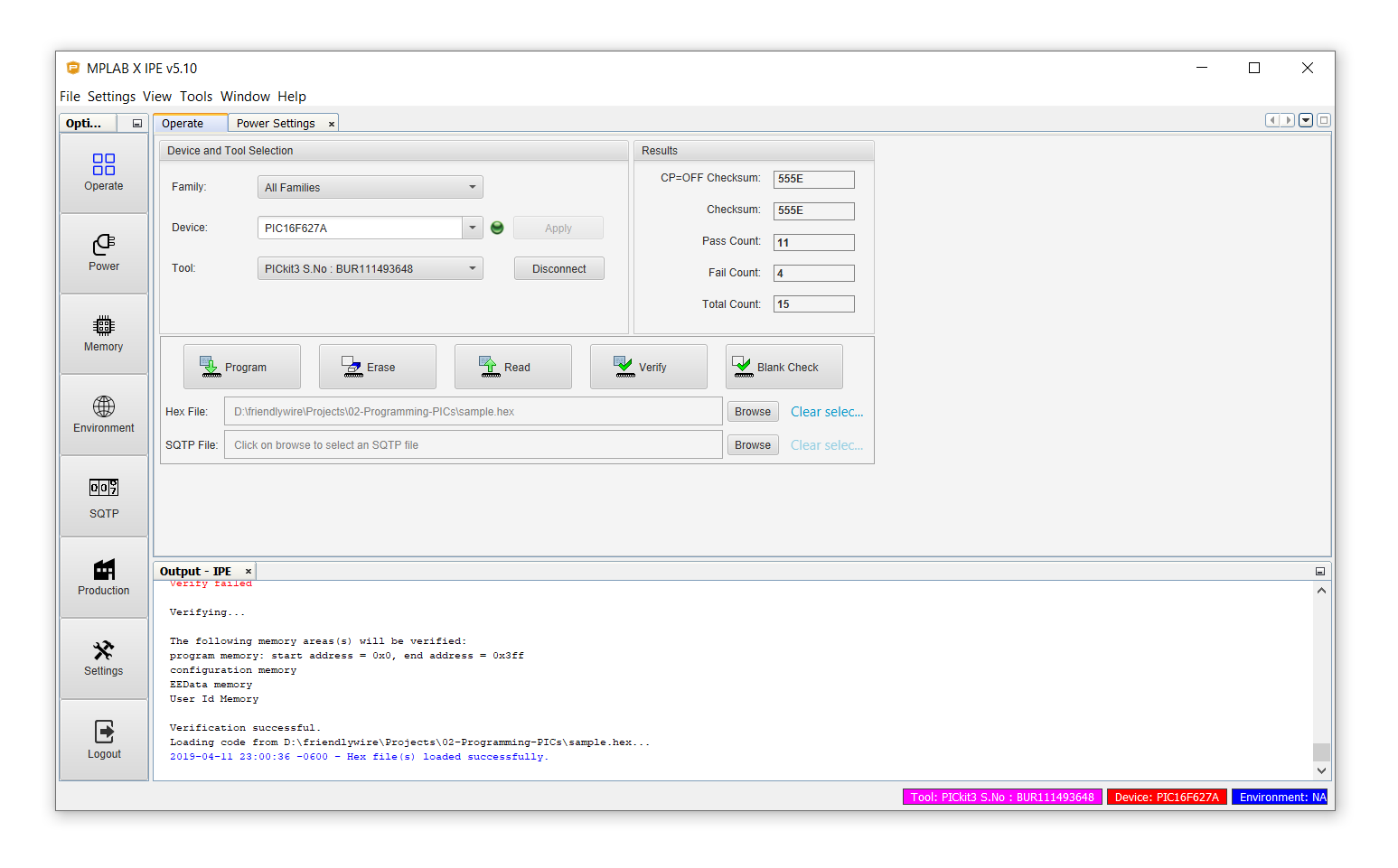Switch to the Power Settings tab
The width and height of the screenshot is (1398, 868).
pos(276,124)
